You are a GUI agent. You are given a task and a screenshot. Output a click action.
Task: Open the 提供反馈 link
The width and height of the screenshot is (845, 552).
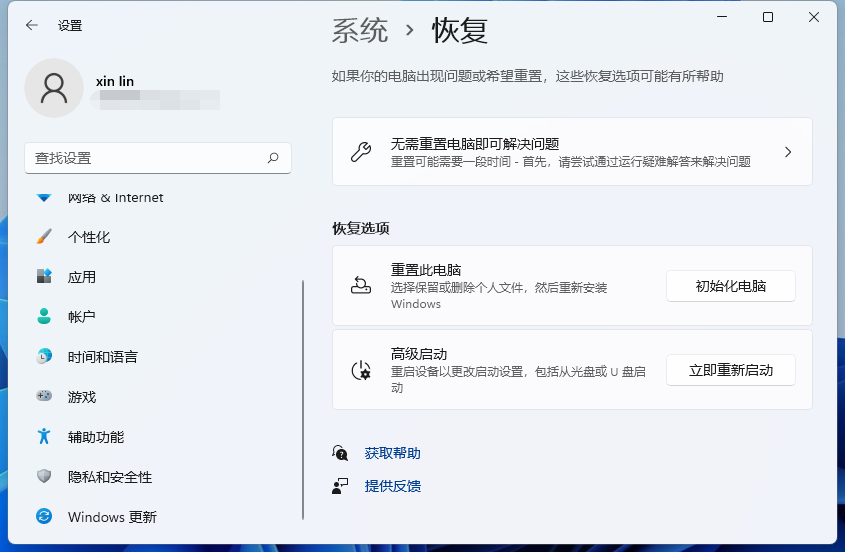point(392,486)
